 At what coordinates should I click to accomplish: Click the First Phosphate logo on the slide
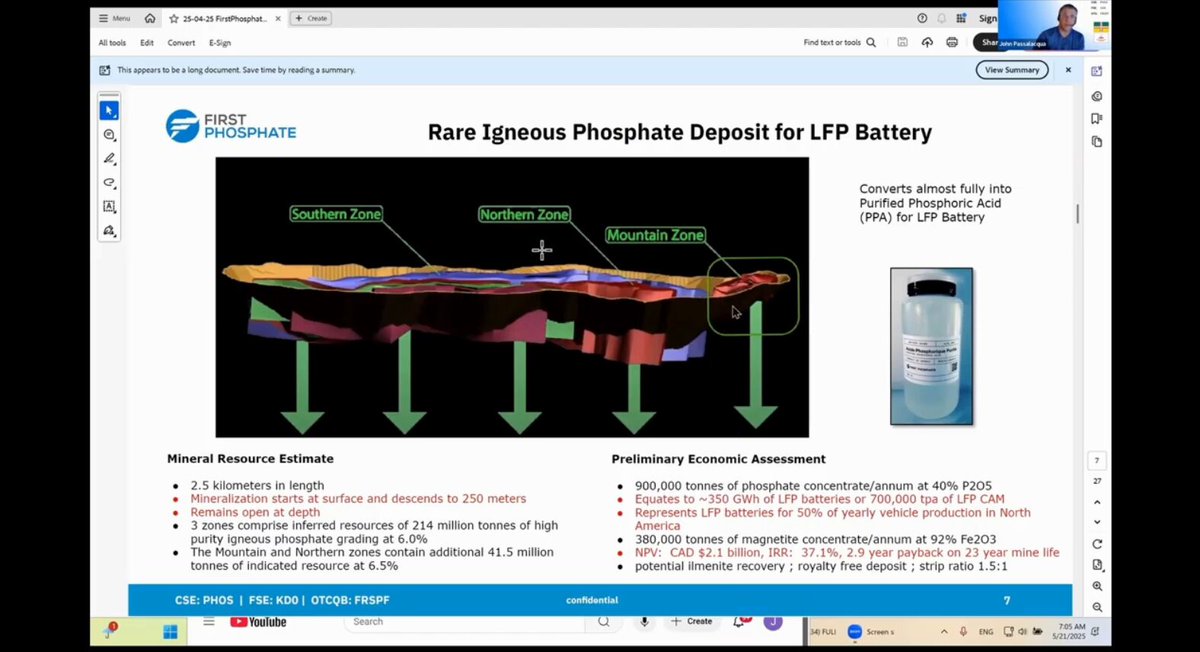click(231, 126)
